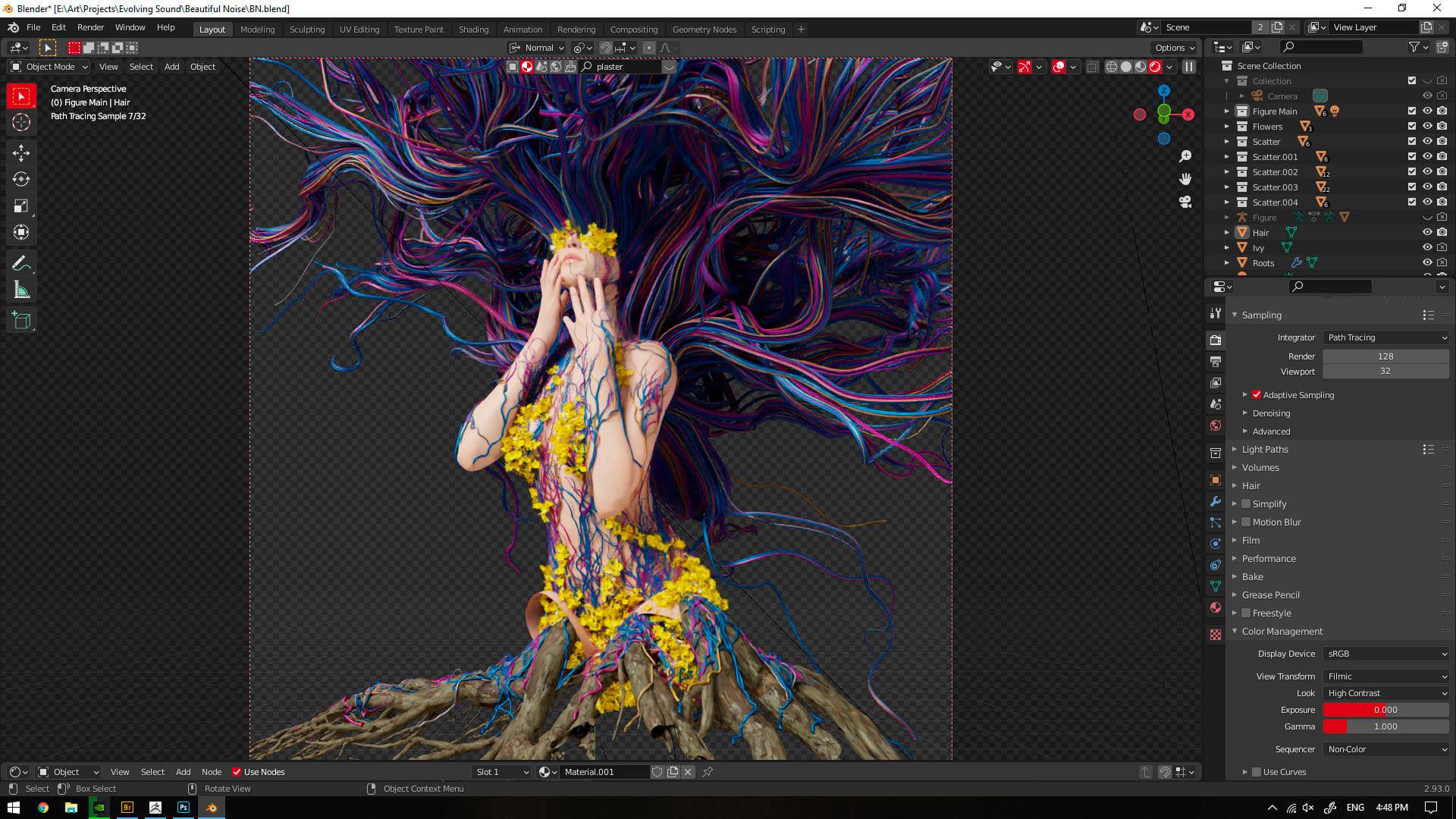Open the Add menu in viewport header
Screen dimensions: 1456x819
tap(172, 67)
